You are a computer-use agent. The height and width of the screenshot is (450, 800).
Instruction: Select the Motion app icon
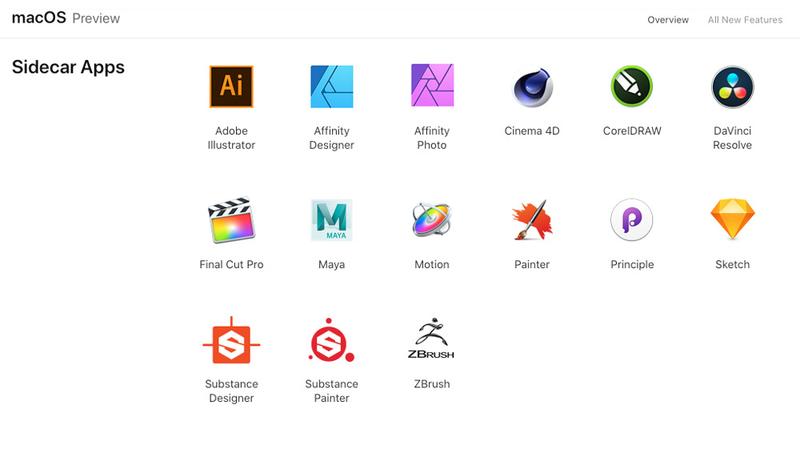432,219
